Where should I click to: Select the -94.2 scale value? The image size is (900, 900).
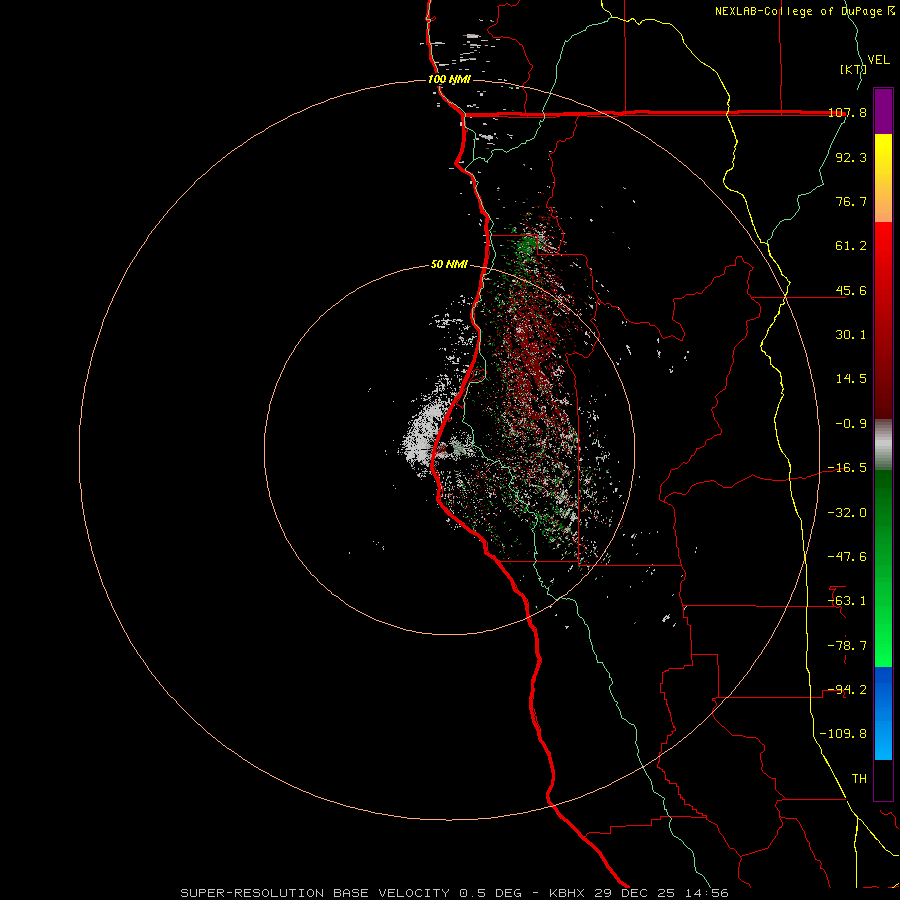coord(847,690)
